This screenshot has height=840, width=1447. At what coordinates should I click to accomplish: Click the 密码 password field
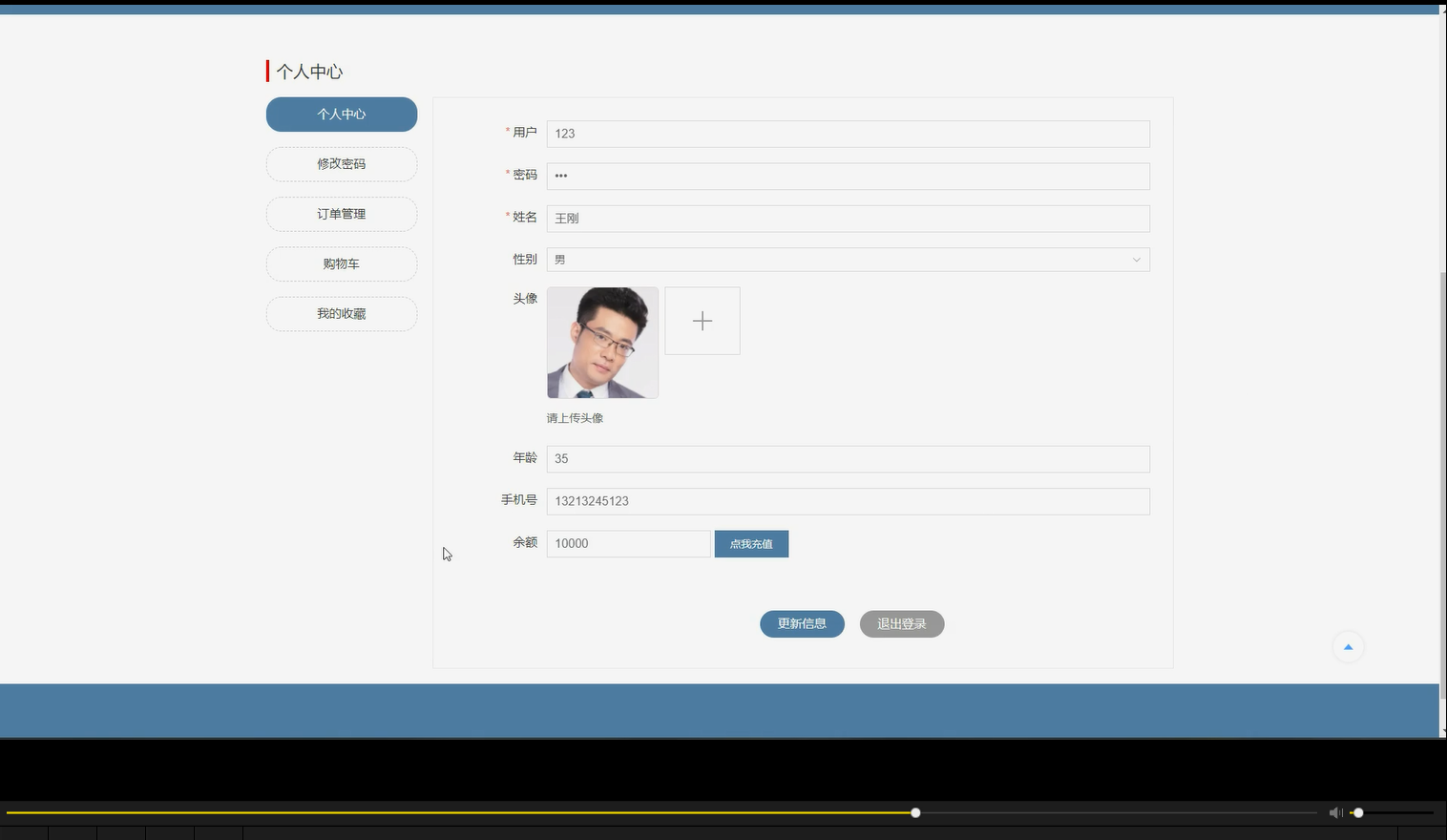[848, 176]
